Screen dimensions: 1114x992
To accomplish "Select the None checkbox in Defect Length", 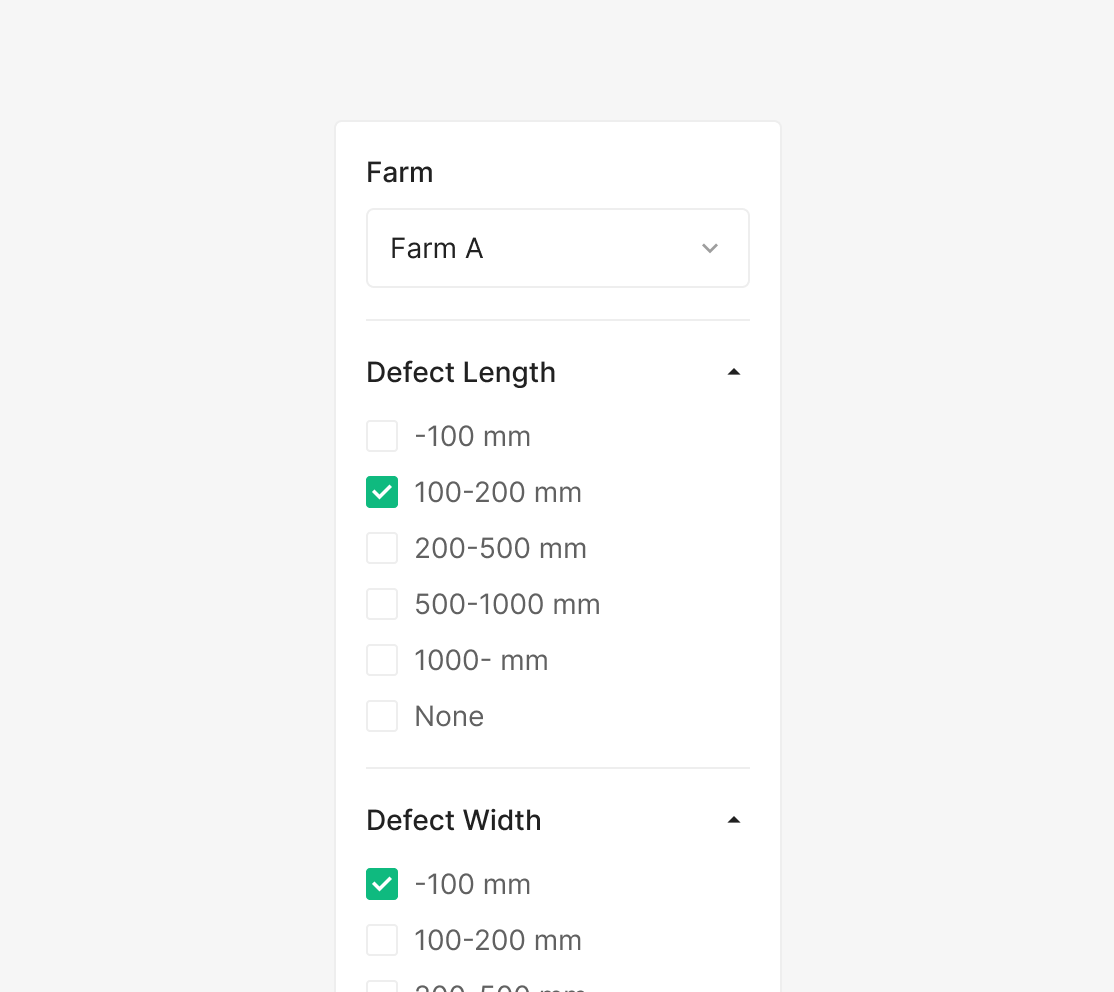I will point(382,716).
